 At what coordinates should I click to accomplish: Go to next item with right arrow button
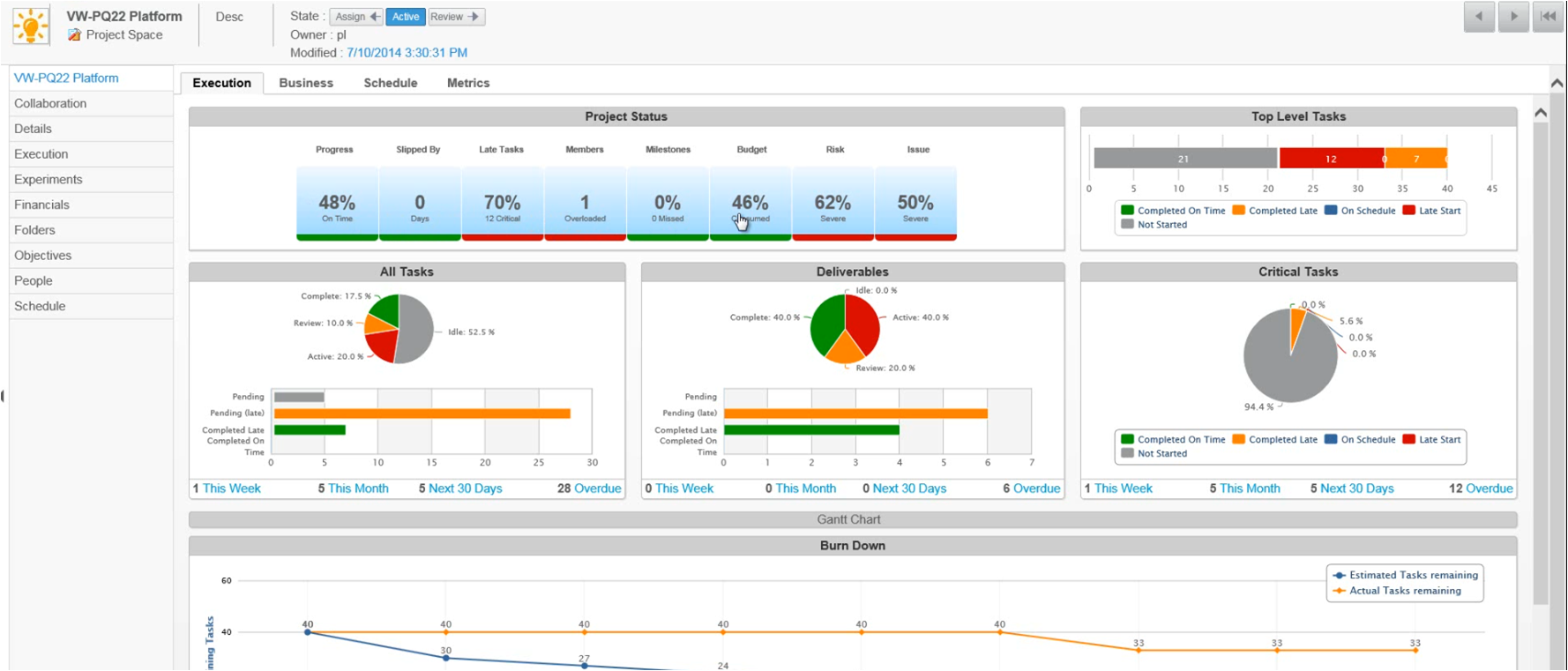click(1513, 17)
